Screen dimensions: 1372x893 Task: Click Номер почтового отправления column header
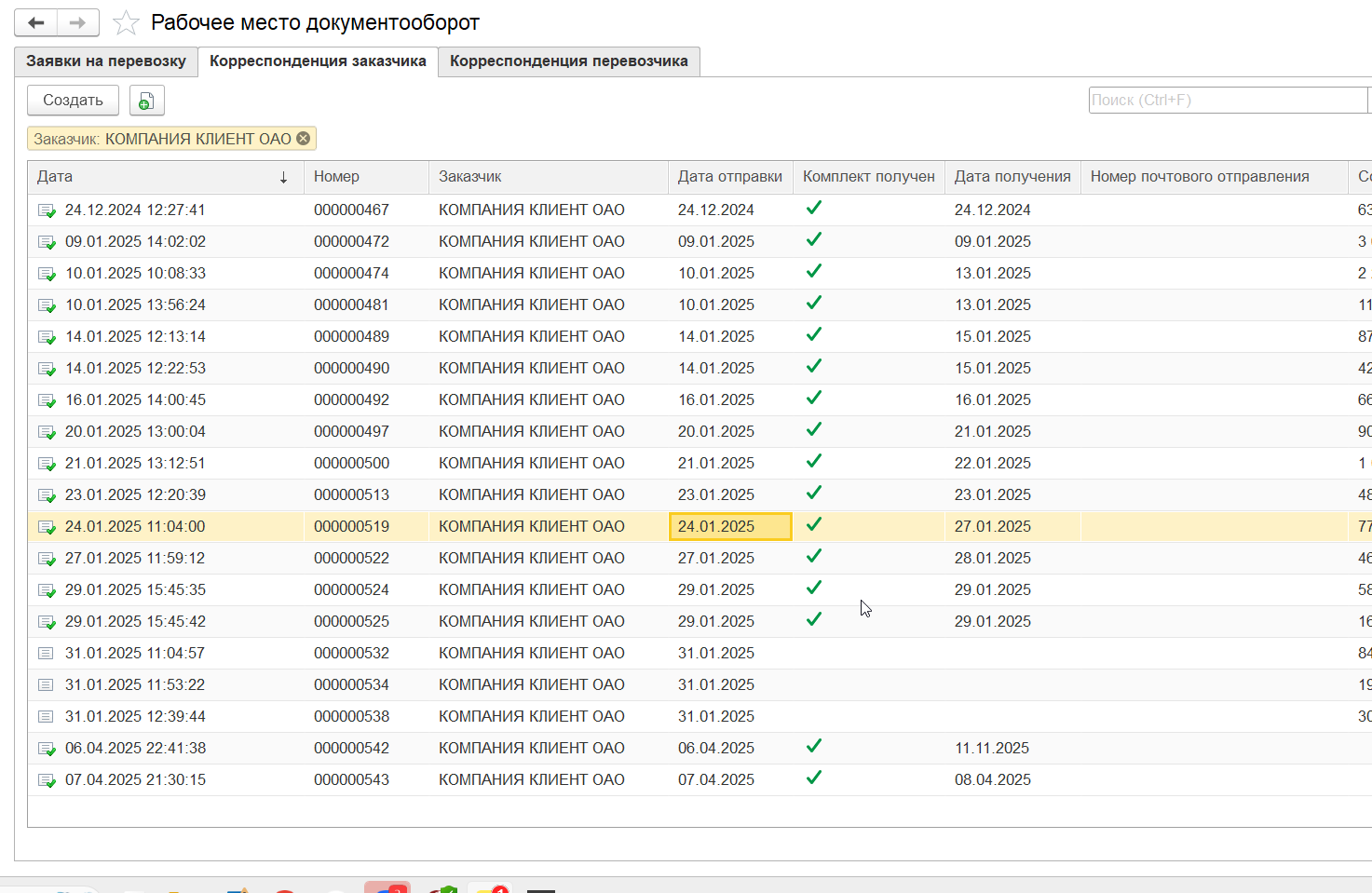[1215, 177]
